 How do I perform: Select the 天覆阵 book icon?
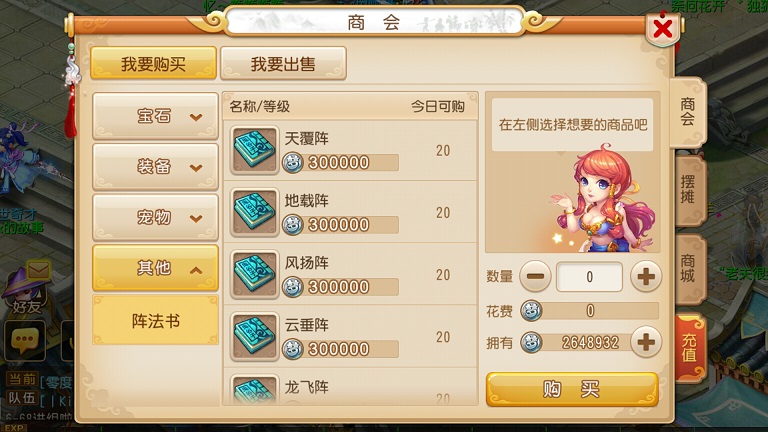[254, 150]
